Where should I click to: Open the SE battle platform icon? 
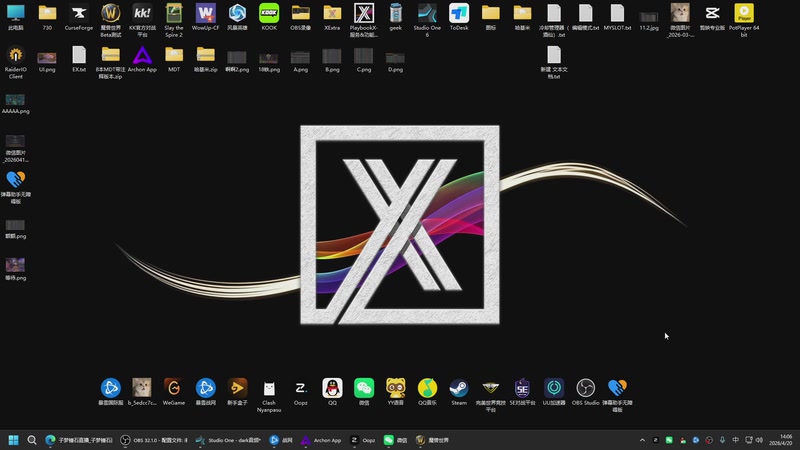point(522,391)
